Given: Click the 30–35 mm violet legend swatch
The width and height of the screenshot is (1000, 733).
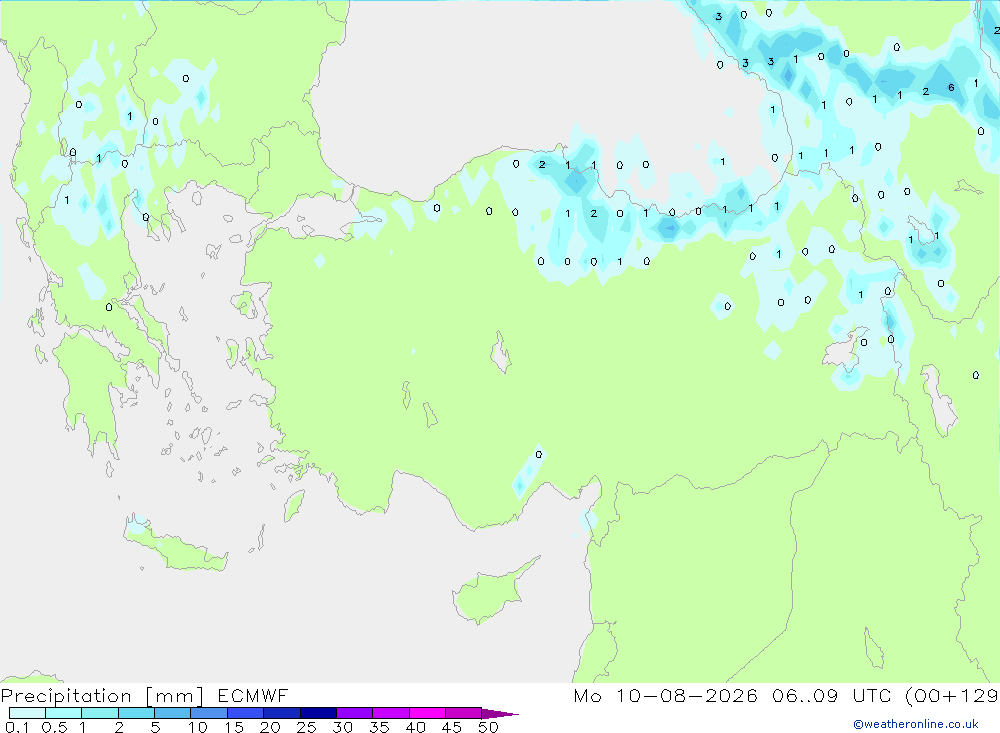Looking at the screenshot, I should tap(355, 713).
